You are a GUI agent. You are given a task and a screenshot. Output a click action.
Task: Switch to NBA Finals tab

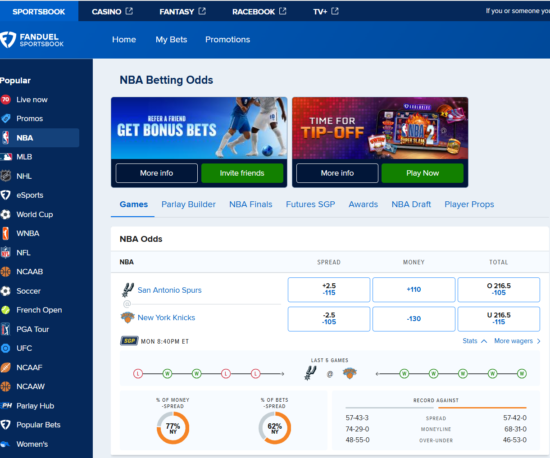point(251,204)
